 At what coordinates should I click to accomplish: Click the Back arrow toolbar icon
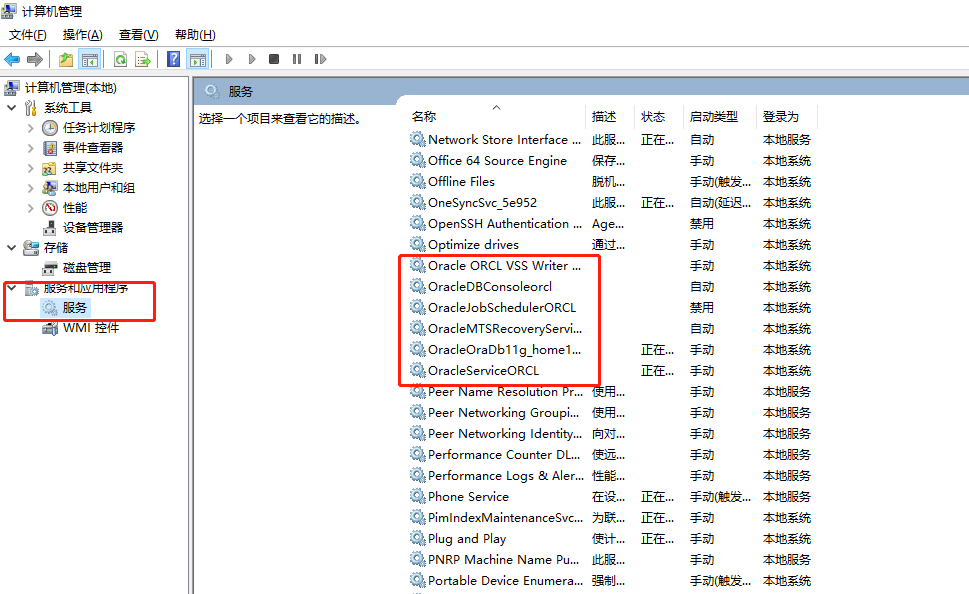pyautogui.click(x=12, y=59)
